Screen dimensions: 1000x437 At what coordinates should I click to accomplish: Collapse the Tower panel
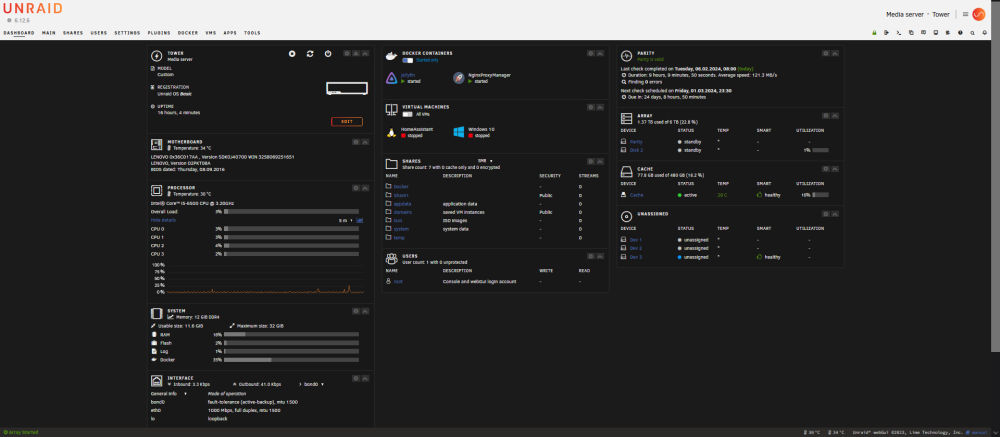pos(365,54)
